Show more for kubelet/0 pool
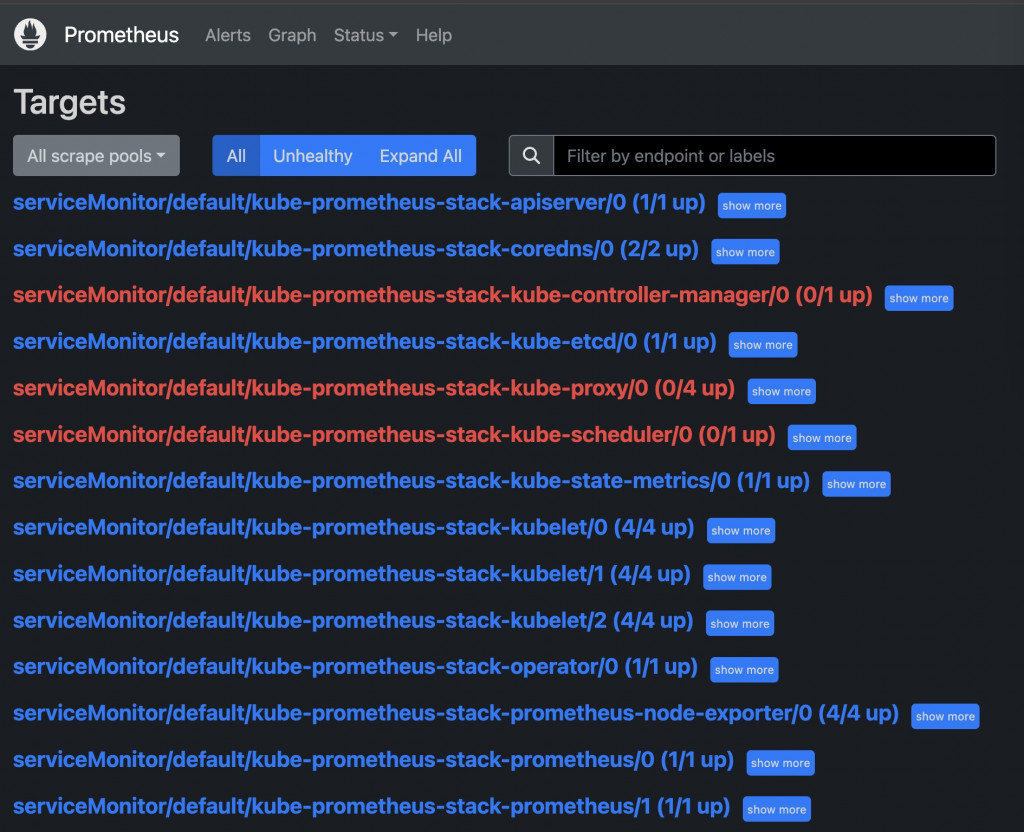The width and height of the screenshot is (1024, 832). tap(741, 530)
